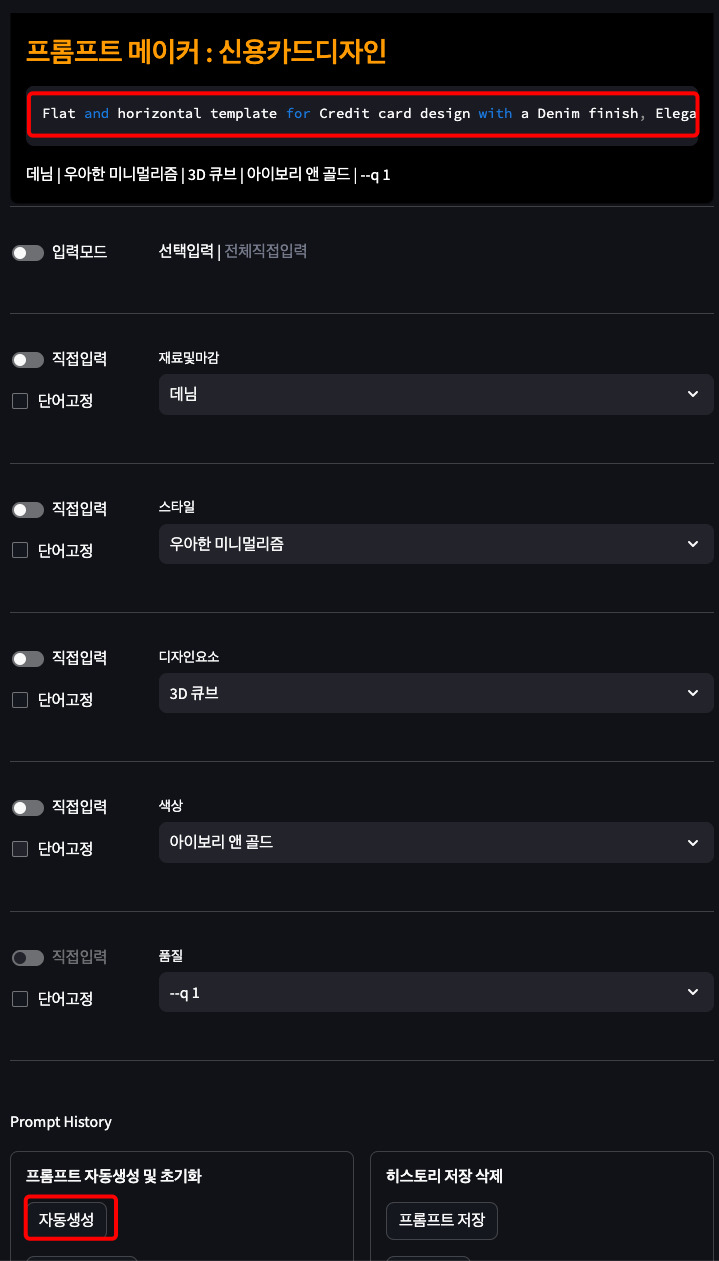Check 단어고정 under 디자인요소

[18, 699]
